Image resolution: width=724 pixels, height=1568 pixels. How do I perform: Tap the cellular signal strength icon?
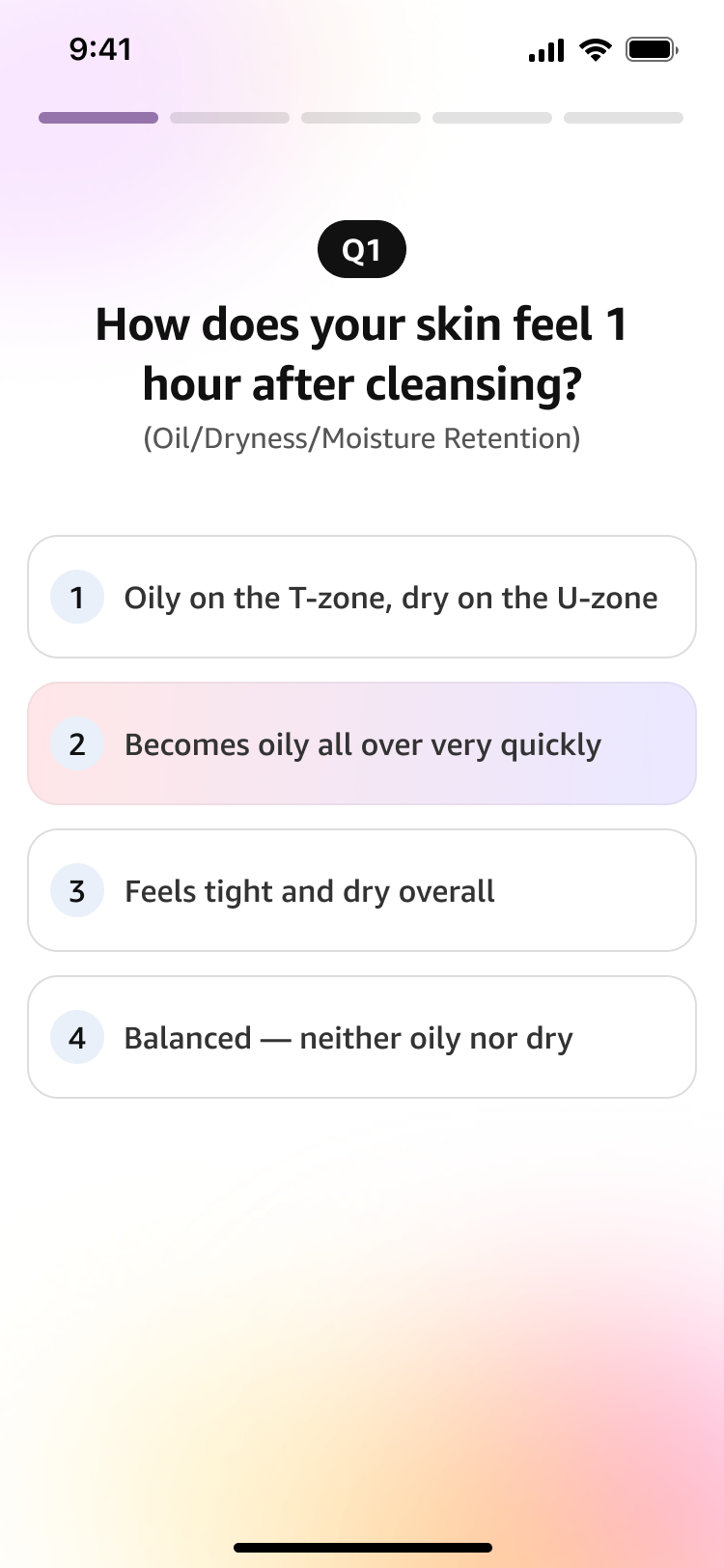tap(546, 50)
